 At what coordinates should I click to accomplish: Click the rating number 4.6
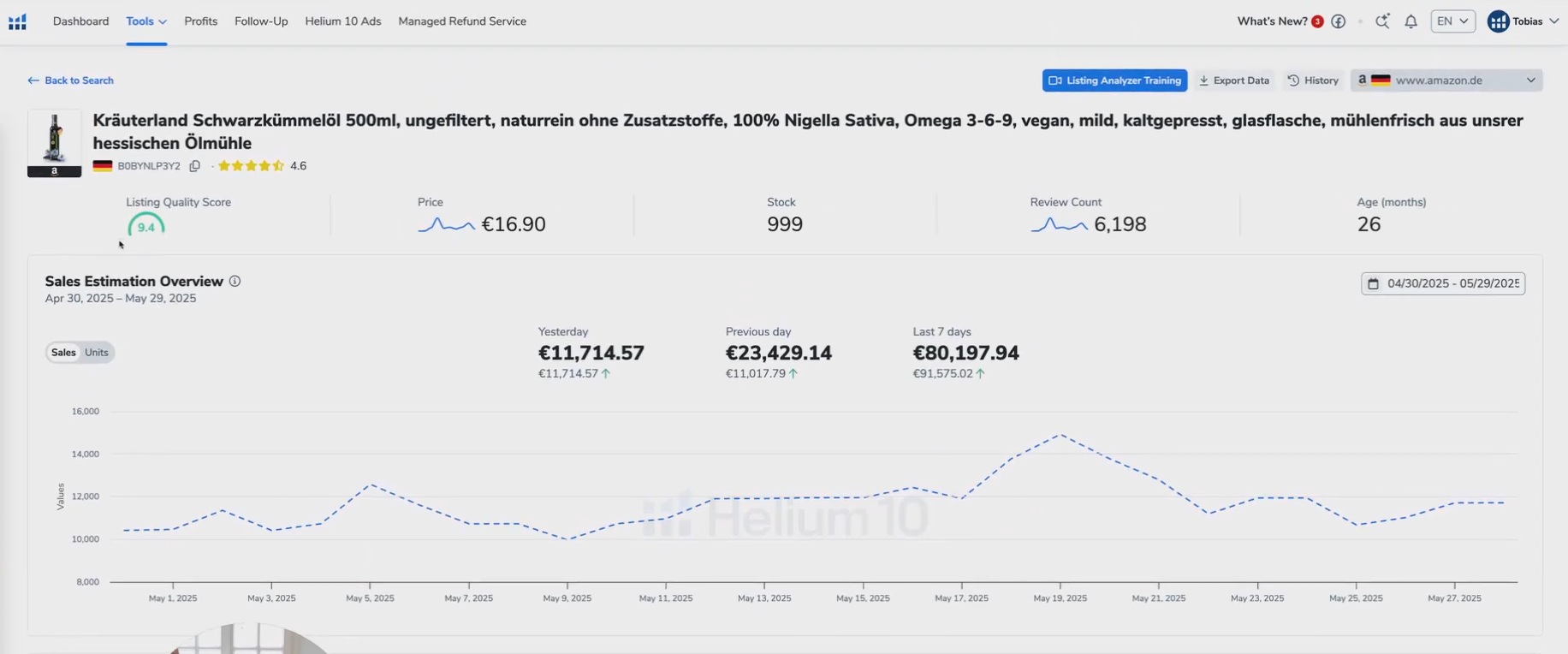coord(298,166)
